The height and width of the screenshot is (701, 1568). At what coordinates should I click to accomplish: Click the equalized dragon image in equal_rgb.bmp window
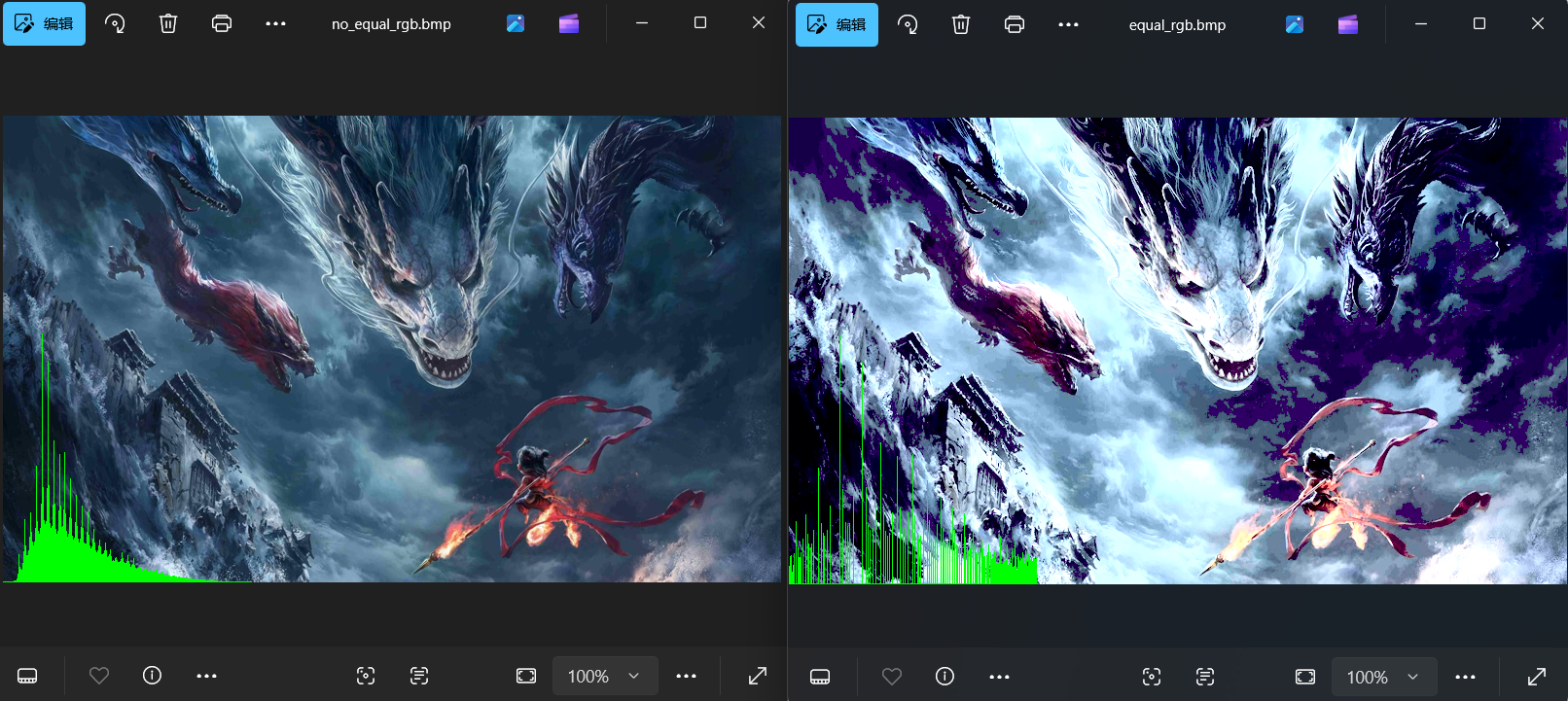click(1178, 351)
